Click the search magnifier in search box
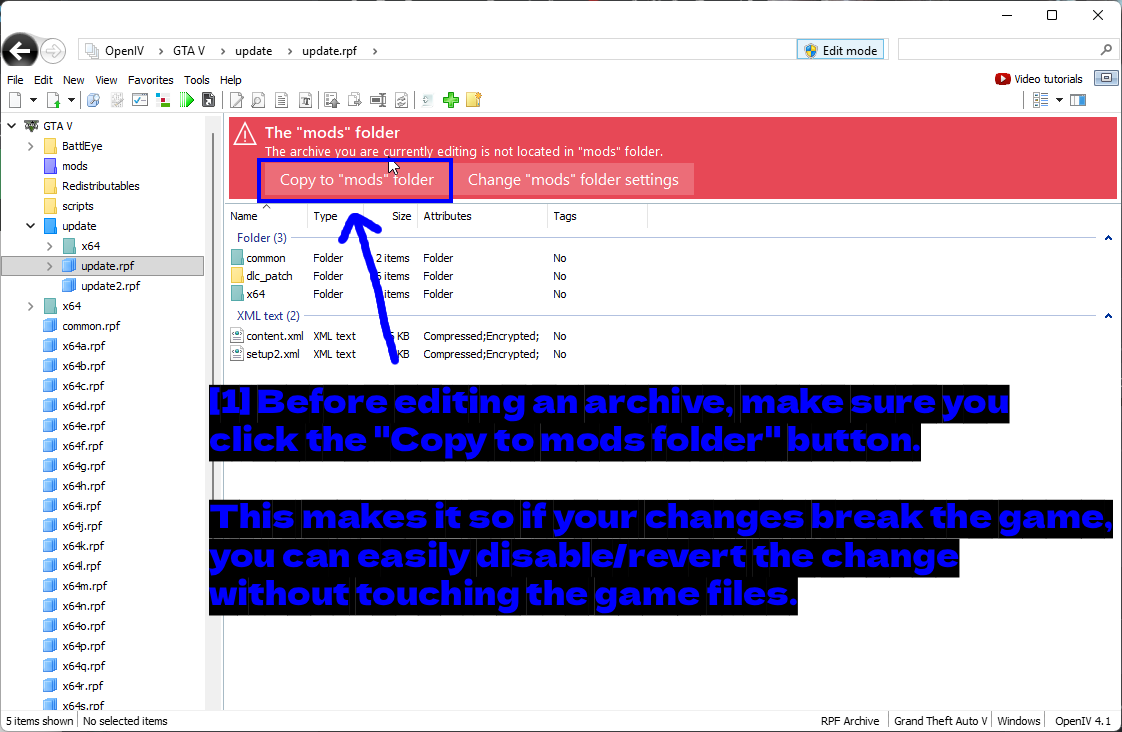Screen dimensions: 1122x732 [1106, 50]
